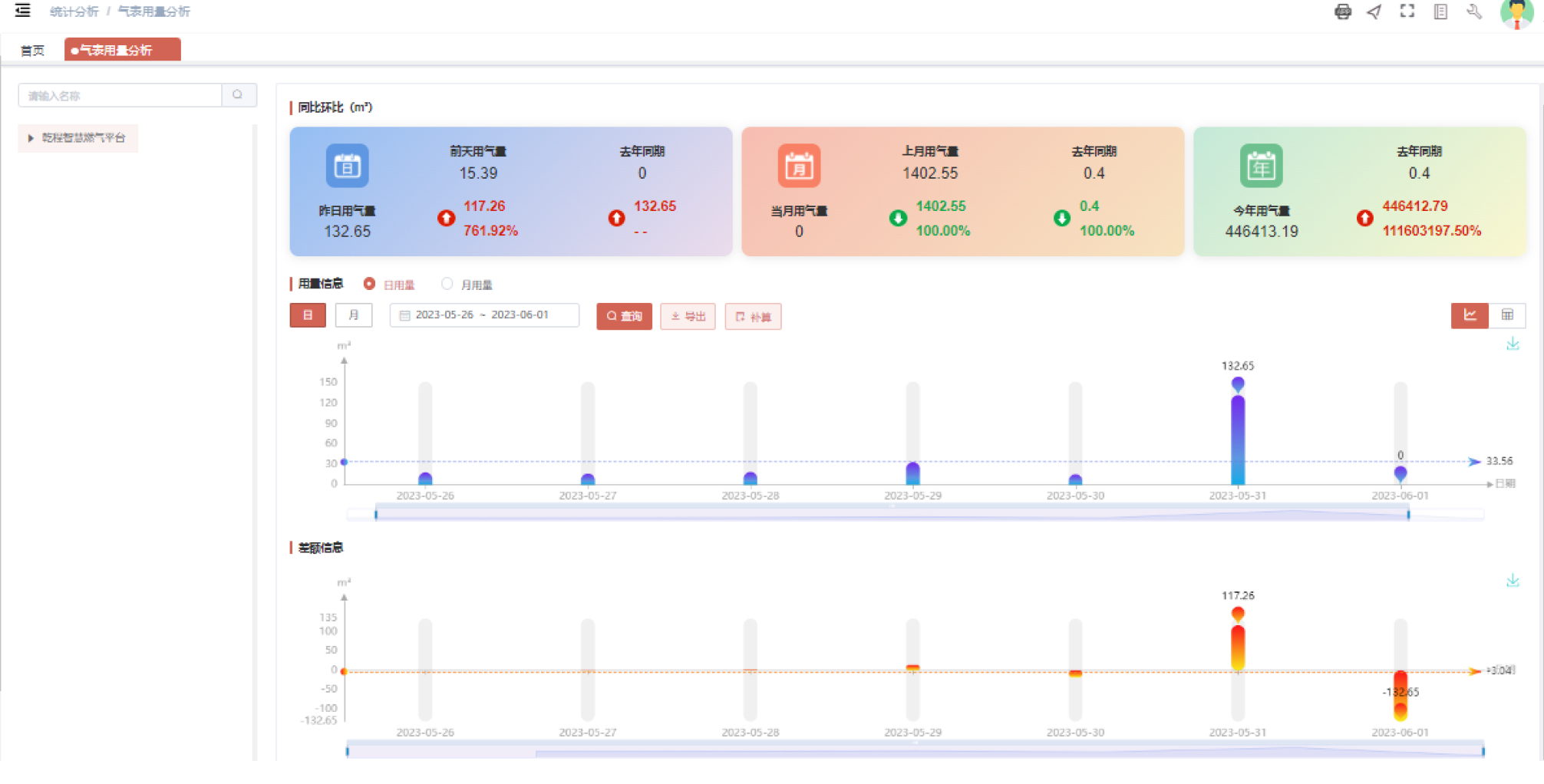
Task: Open the document notes icon
Action: (1440, 12)
